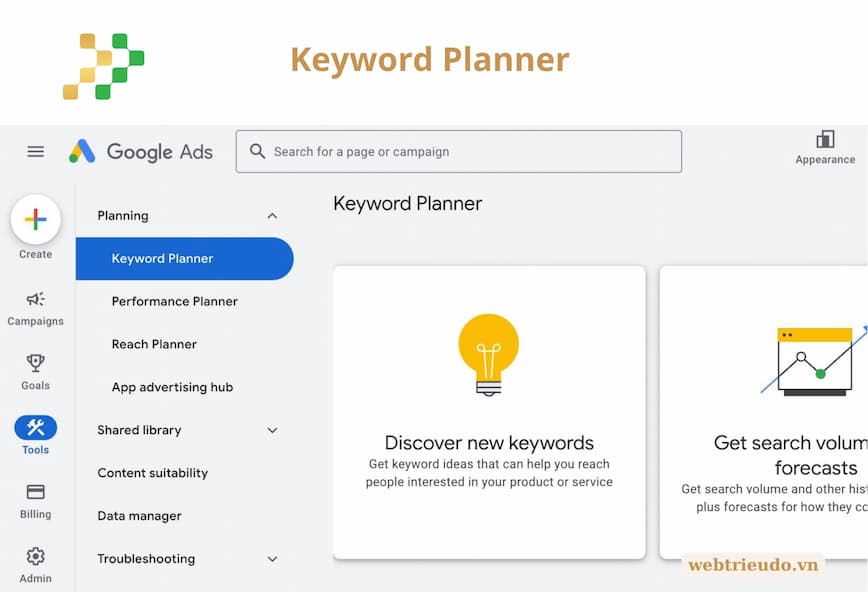Click the Troubleshooting label
This screenshot has height=592, width=868.
click(x=146, y=559)
